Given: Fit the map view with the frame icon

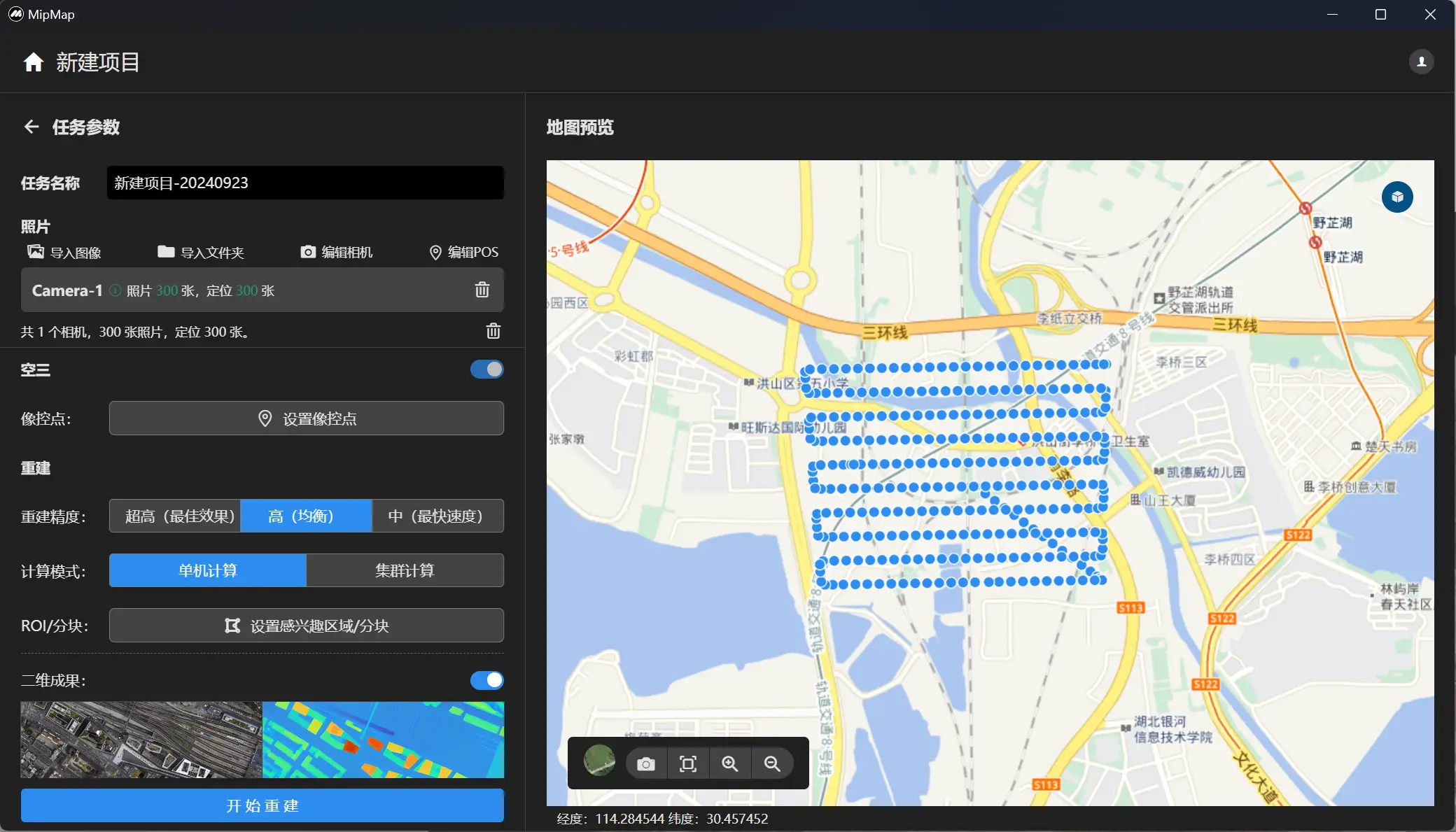Looking at the screenshot, I should [687, 763].
